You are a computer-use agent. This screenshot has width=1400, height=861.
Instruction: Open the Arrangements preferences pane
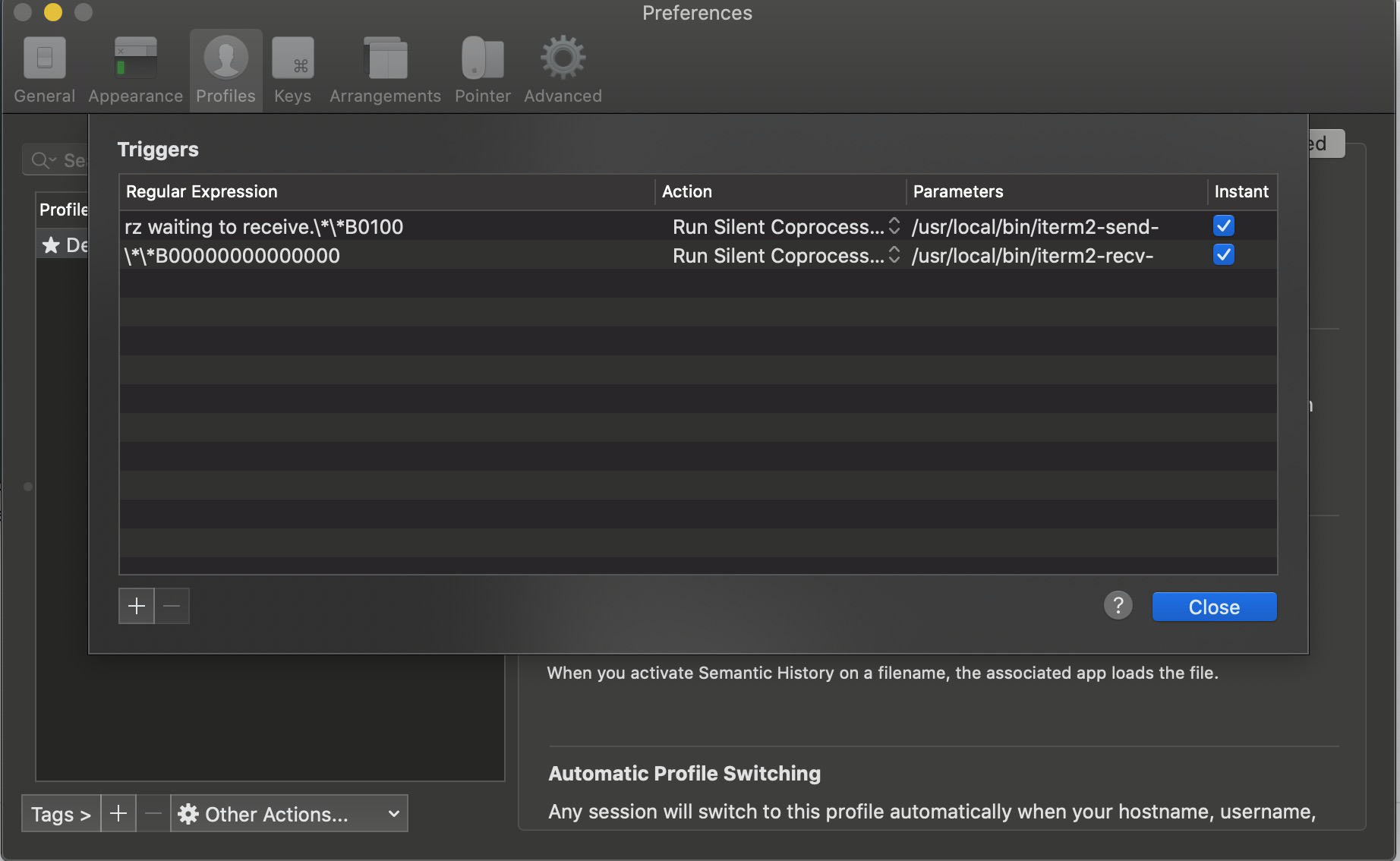tap(385, 70)
